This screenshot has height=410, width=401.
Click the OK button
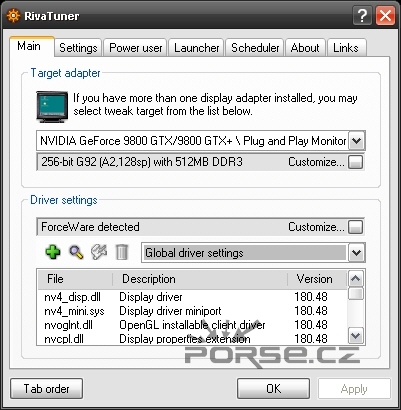273,388
